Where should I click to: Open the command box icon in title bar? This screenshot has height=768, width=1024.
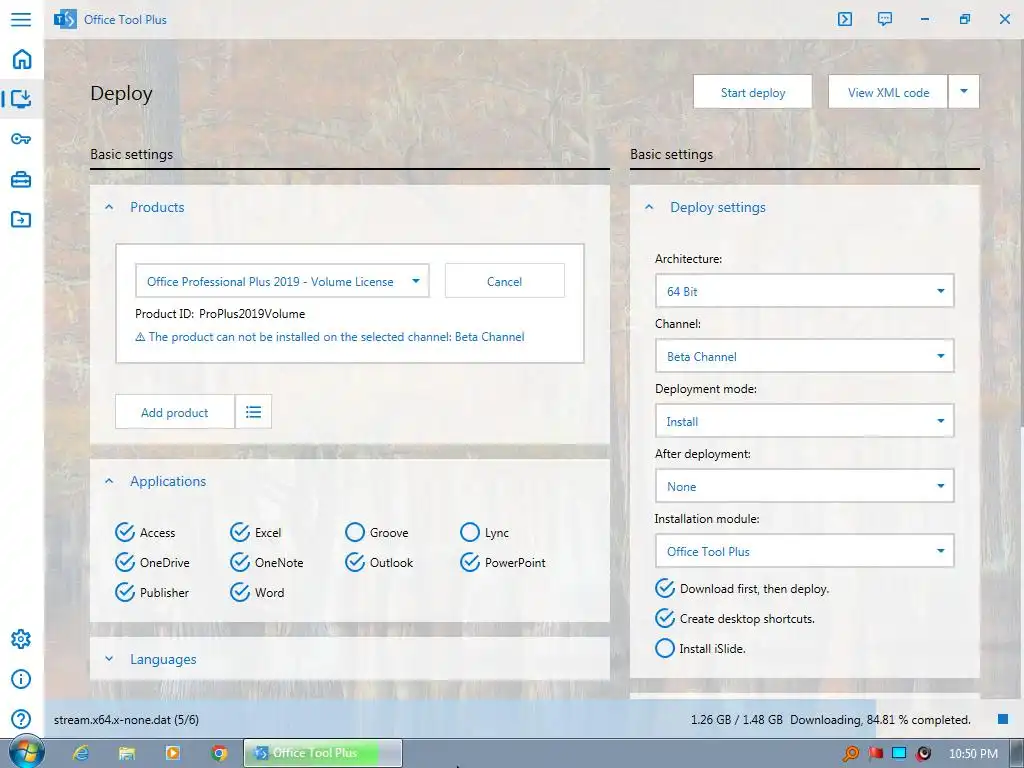click(844, 19)
